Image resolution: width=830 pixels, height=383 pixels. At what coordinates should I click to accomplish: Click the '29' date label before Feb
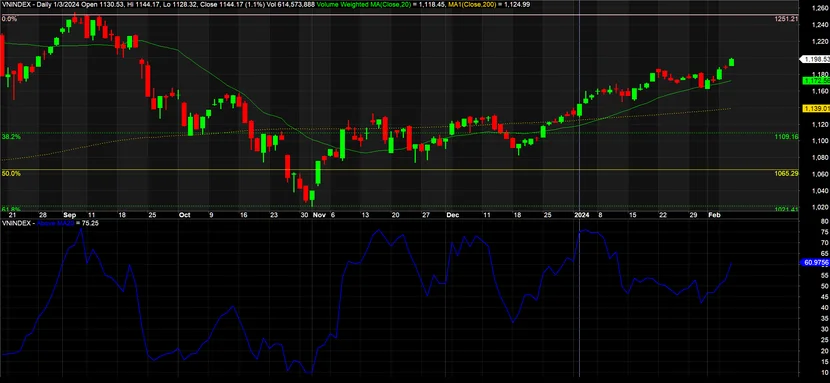tap(693, 216)
